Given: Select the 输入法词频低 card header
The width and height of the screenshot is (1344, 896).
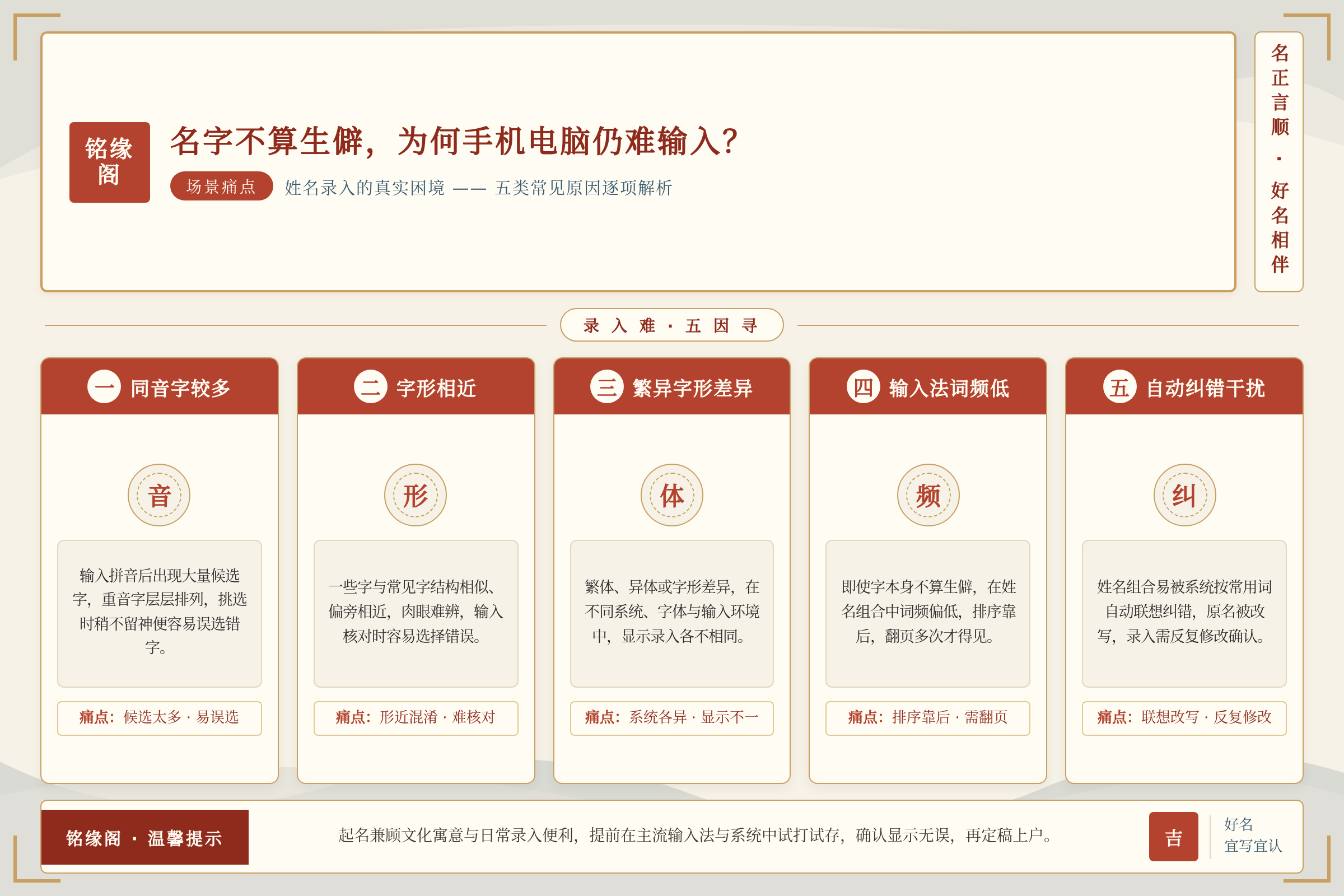Looking at the screenshot, I should 928,387.
